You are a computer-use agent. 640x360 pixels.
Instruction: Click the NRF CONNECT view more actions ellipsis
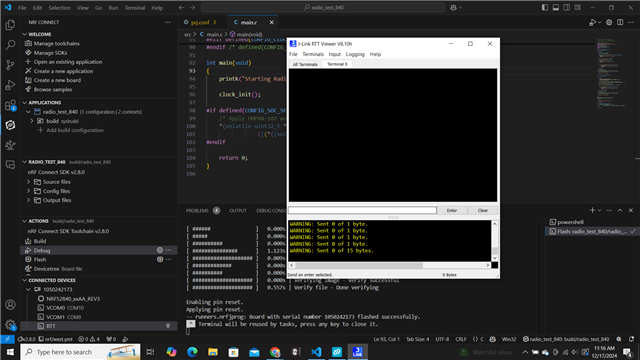click(168, 22)
